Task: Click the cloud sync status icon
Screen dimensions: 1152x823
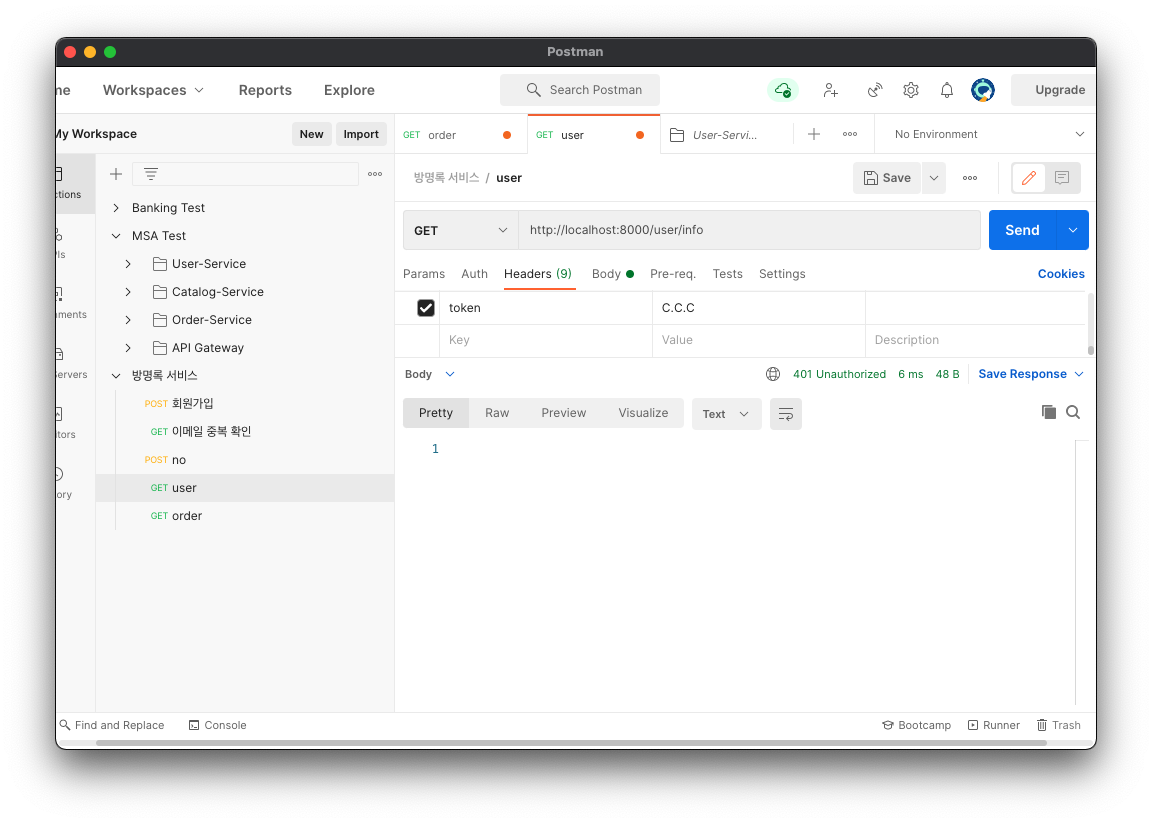Action: pos(783,90)
